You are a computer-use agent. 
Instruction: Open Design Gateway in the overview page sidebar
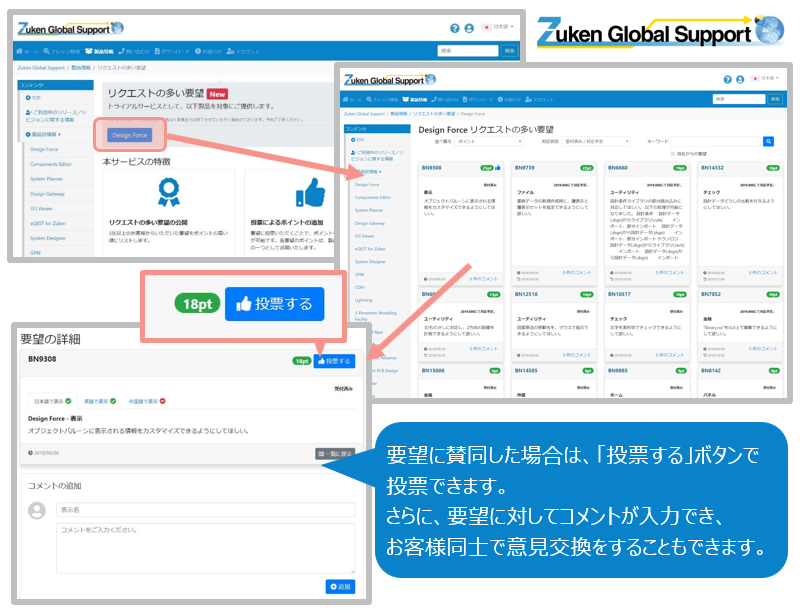(47, 194)
